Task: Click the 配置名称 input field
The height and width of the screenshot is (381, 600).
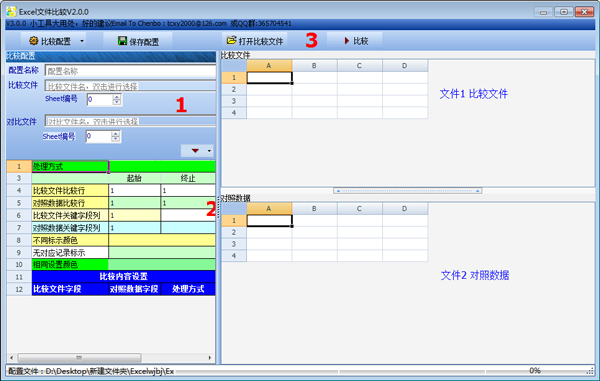Action: [130, 71]
